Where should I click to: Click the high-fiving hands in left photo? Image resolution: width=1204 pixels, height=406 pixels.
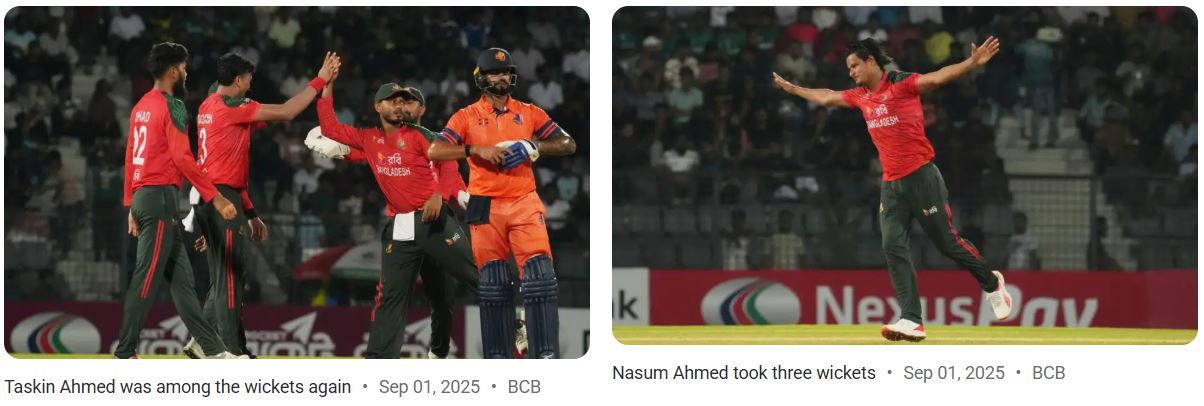pos(328,68)
